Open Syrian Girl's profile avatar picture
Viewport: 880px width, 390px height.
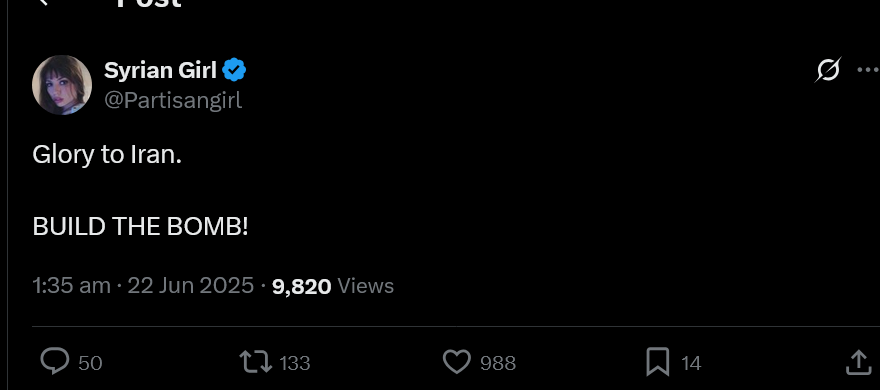pos(62,85)
